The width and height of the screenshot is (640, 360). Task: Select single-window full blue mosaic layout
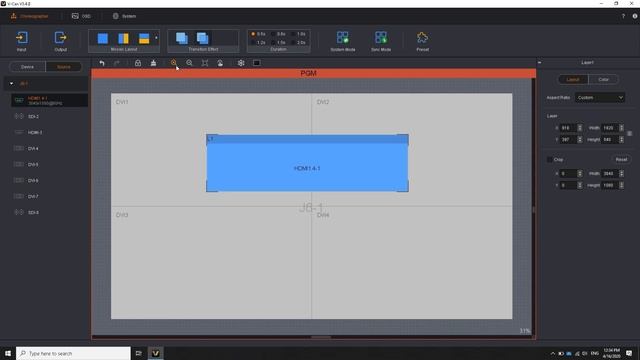pyautogui.click(x=103, y=39)
